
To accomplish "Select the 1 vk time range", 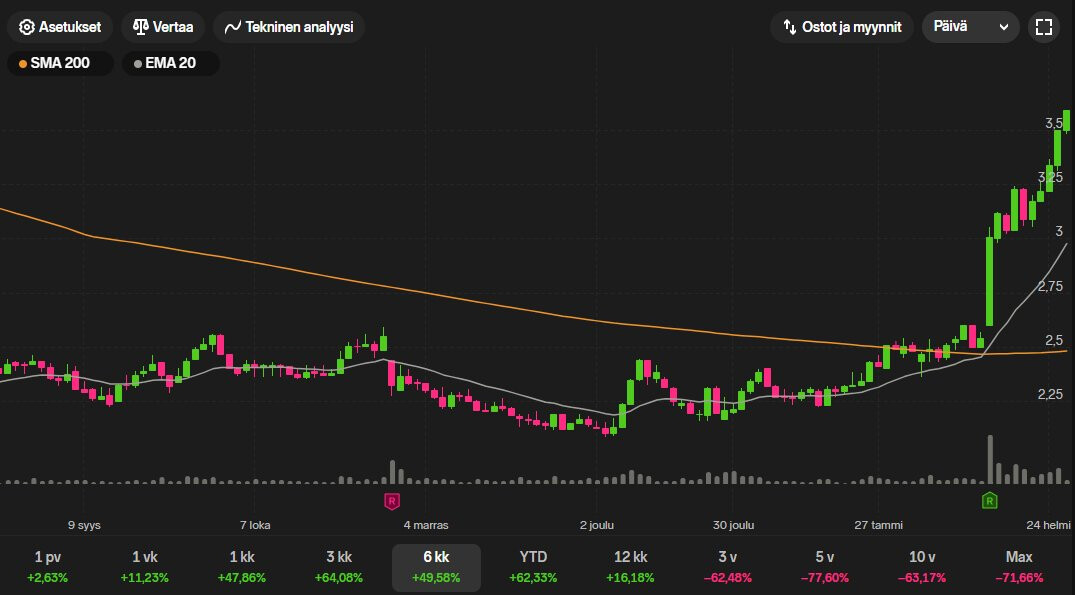I will pos(145,567).
